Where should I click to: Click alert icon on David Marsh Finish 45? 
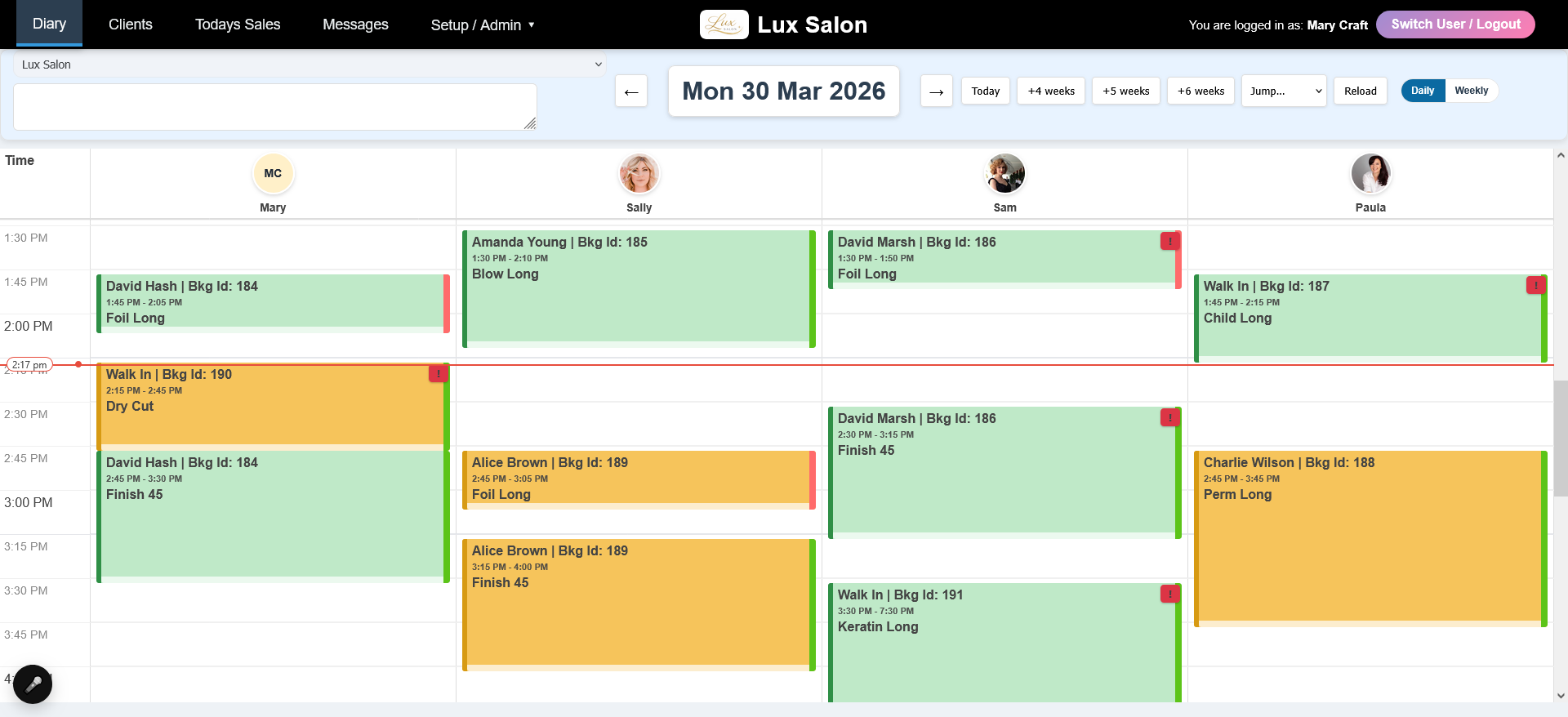pos(1169,417)
